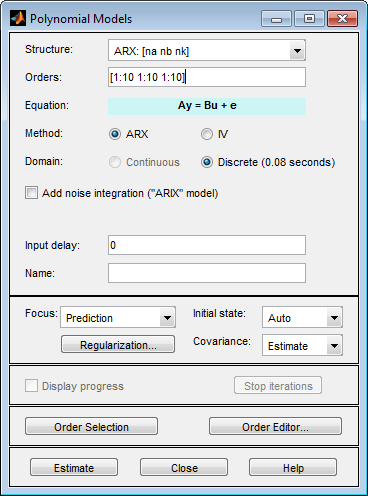
Task: Click the MATLAB logo icon in title bar
Action: pos(18,19)
